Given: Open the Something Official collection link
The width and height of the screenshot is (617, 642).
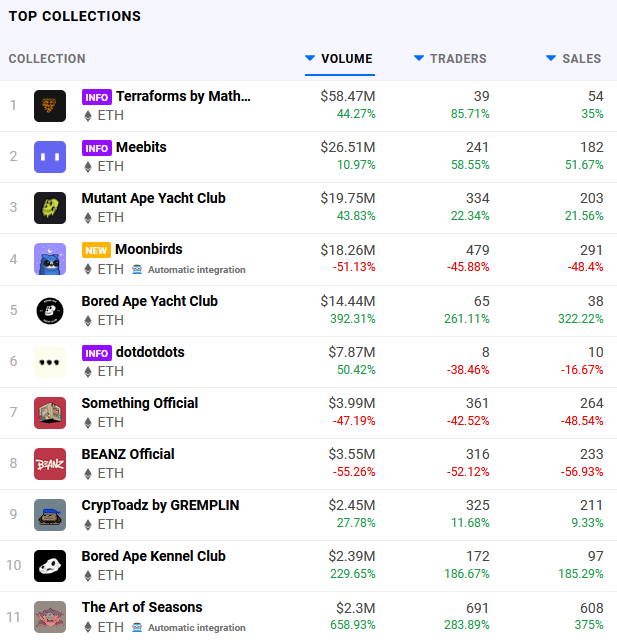Looking at the screenshot, I should (140, 403).
